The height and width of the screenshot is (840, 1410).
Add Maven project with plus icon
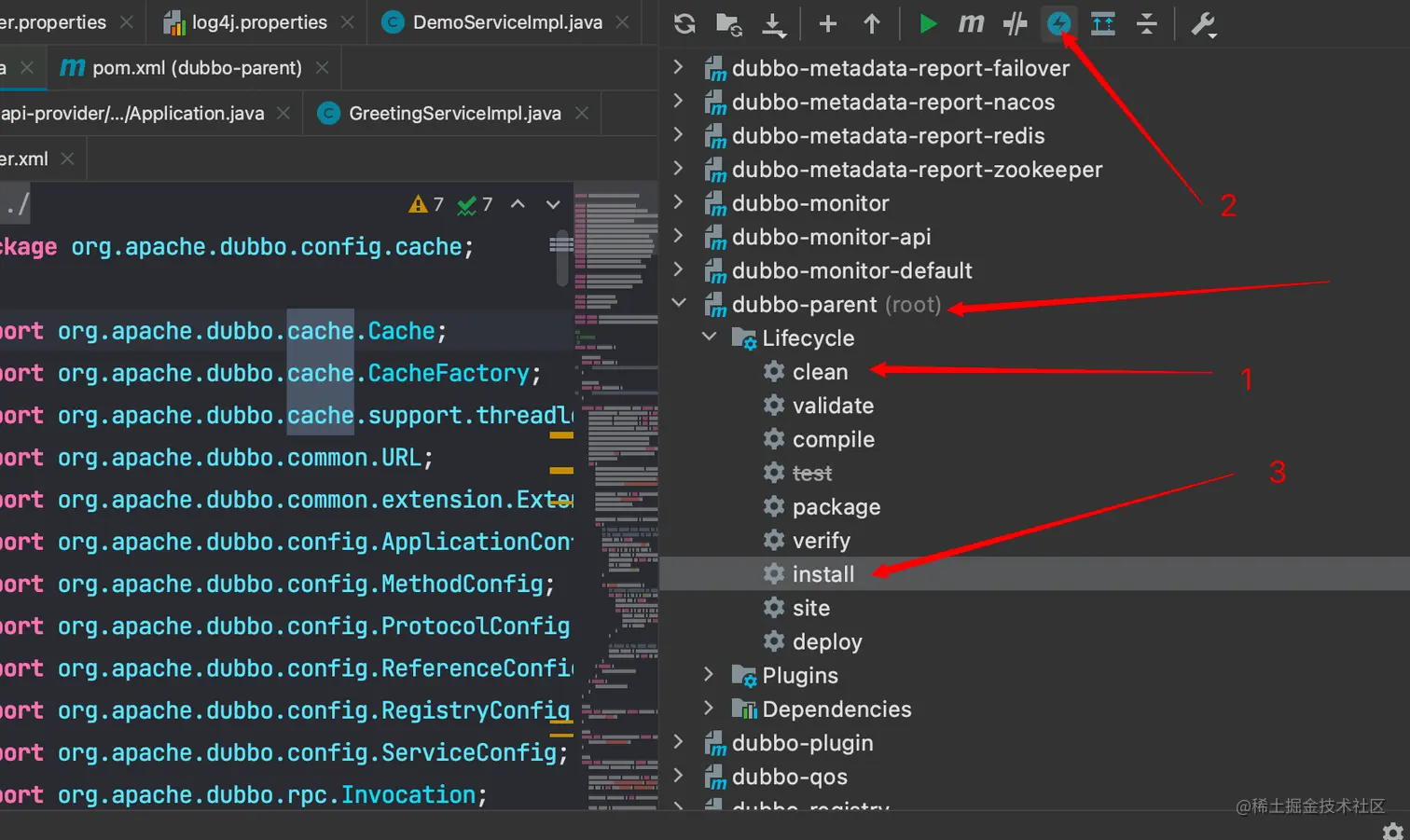tap(827, 23)
